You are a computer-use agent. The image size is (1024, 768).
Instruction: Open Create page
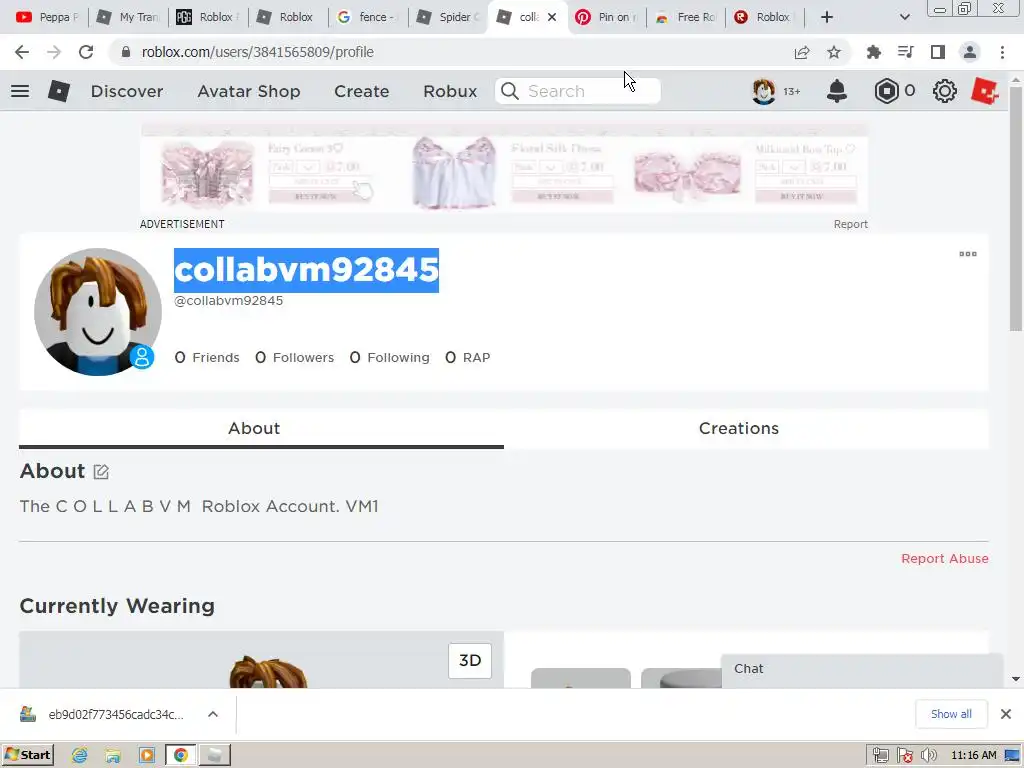point(362,91)
